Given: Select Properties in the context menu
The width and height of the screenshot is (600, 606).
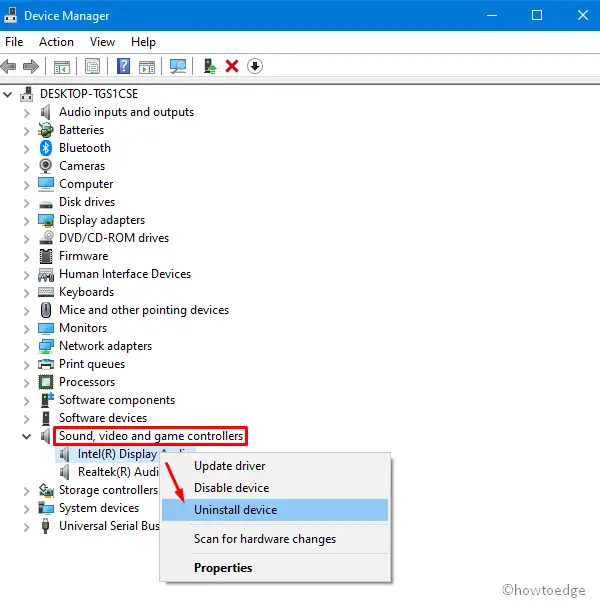Looking at the screenshot, I should coord(223,567).
